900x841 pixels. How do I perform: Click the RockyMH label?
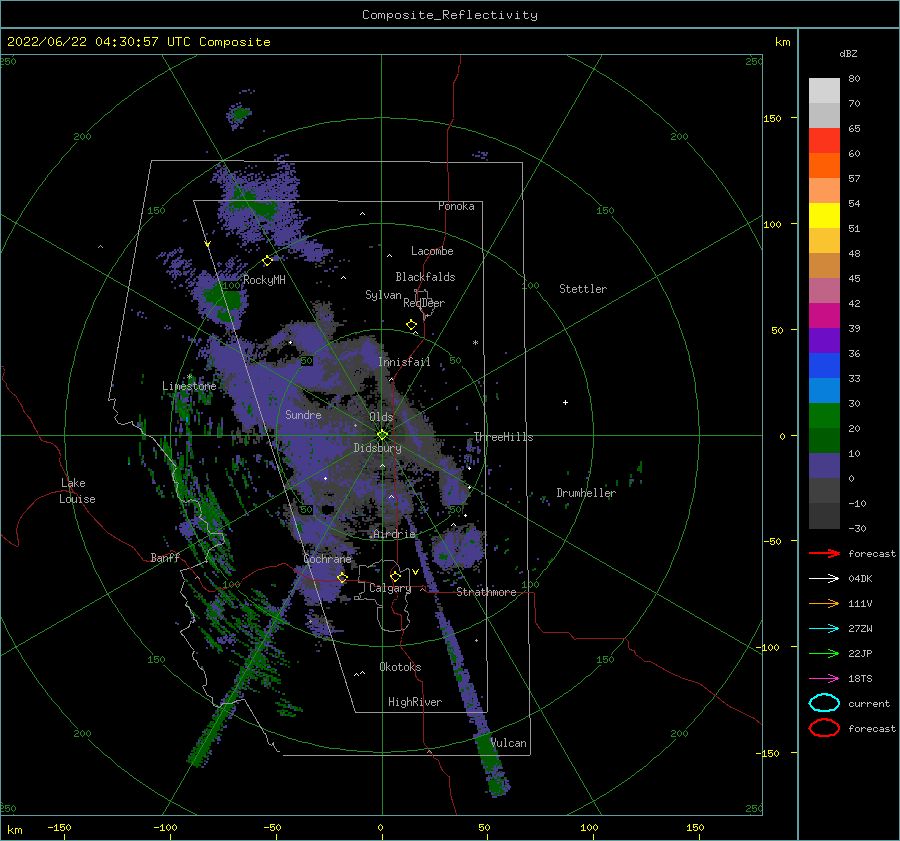(265, 280)
